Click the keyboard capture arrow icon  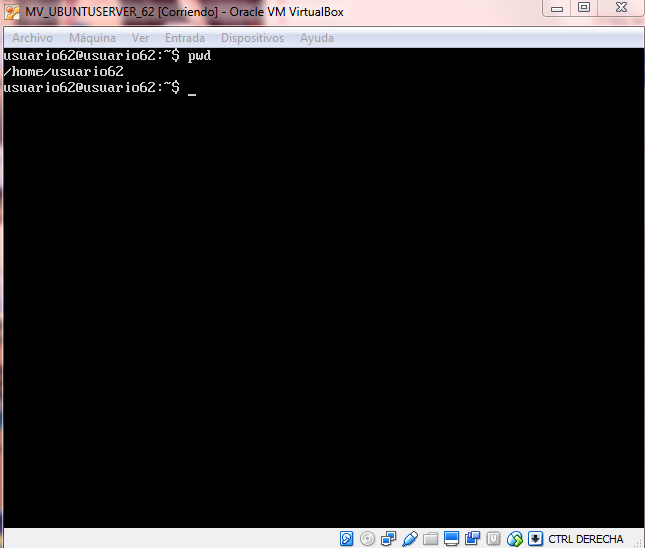pos(535,539)
